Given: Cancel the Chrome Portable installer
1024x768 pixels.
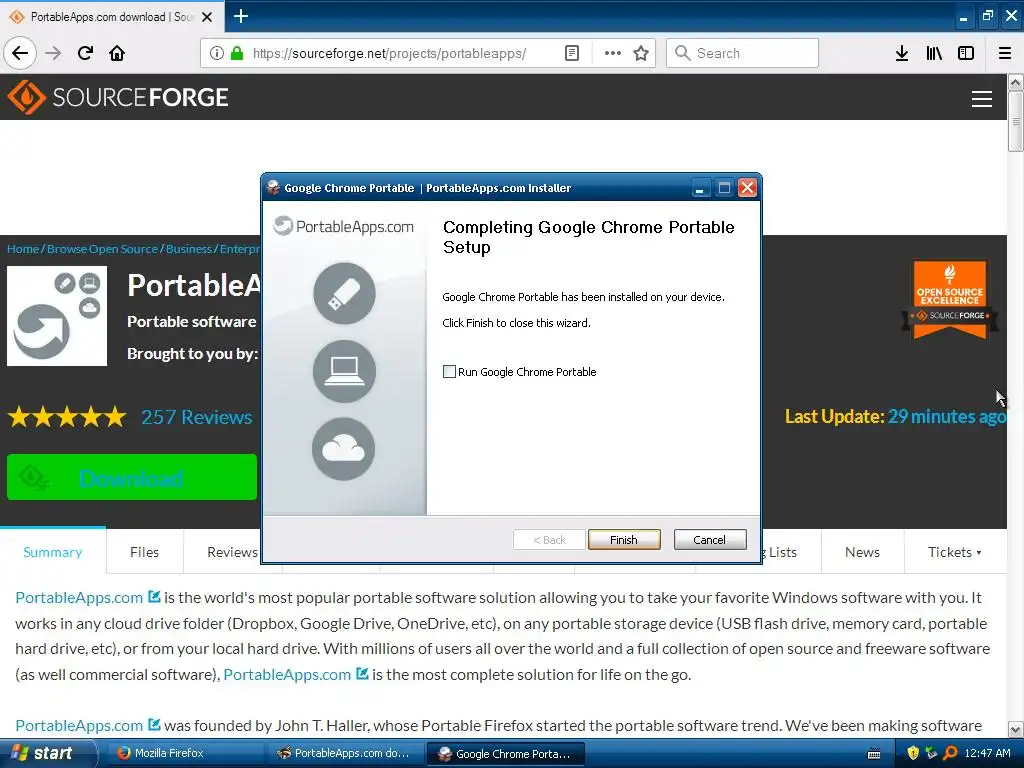Looking at the screenshot, I should tap(709, 539).
